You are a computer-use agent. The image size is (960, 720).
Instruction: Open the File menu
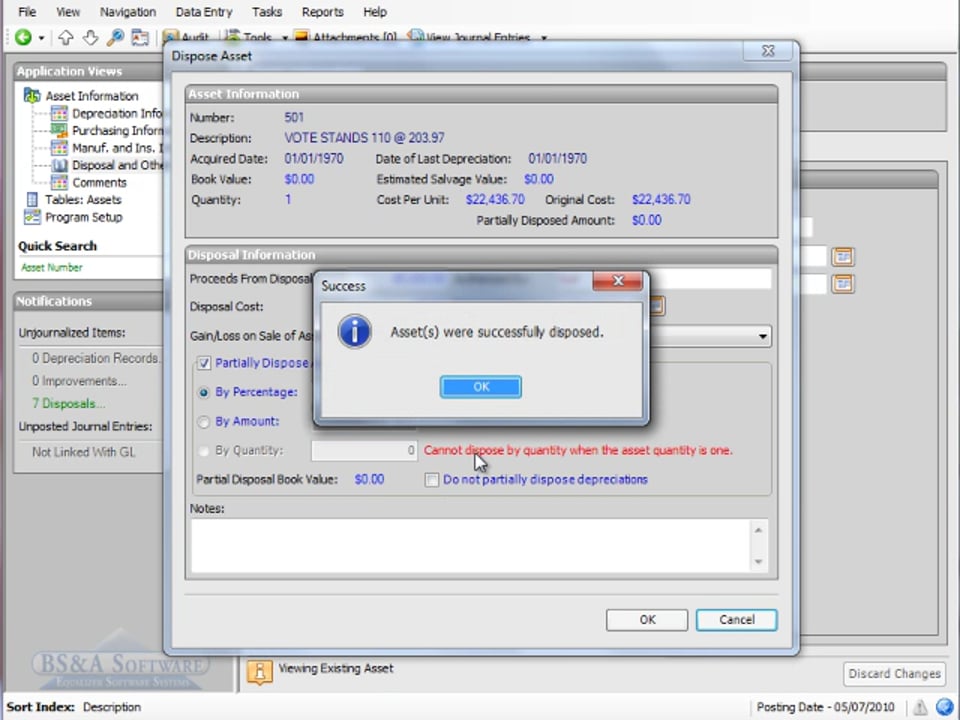coord(27,12)
